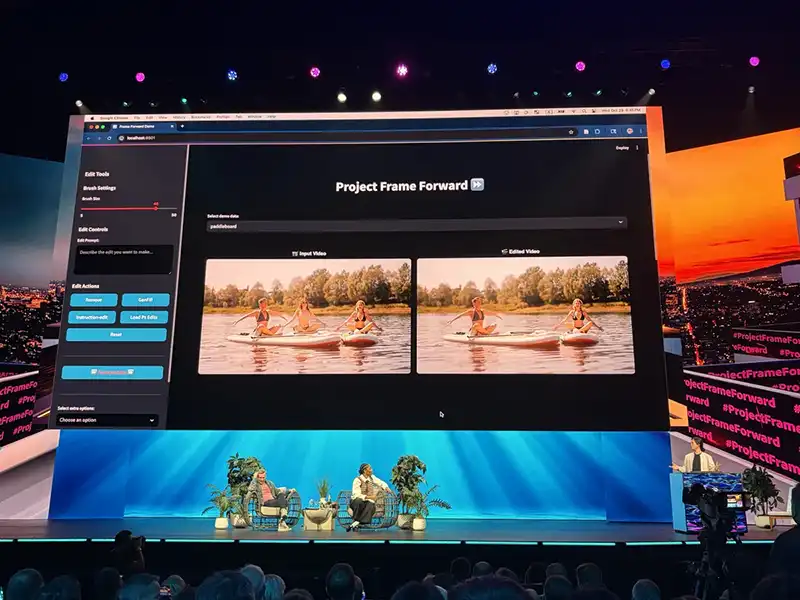Click the Edited Video preview image
This screenshot has width=800, height=600.
point(525,315)
